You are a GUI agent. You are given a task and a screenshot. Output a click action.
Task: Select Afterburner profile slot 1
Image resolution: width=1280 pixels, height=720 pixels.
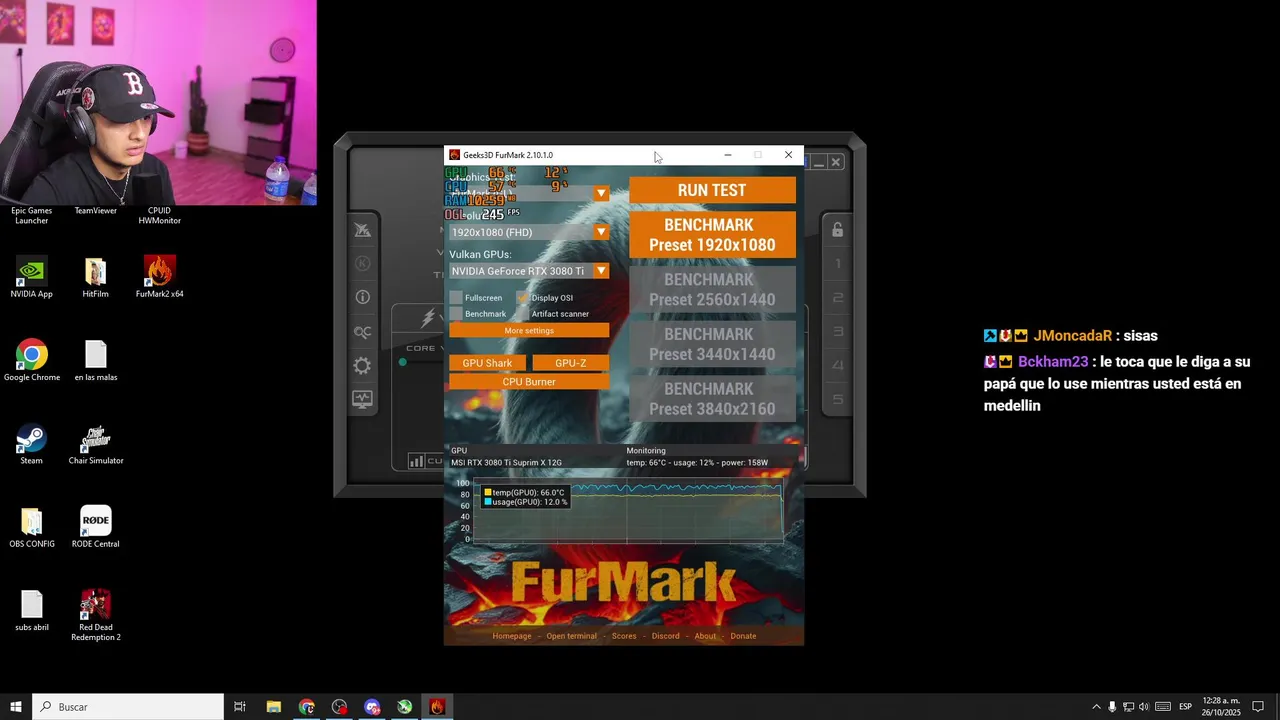click(x=838, y=264)
